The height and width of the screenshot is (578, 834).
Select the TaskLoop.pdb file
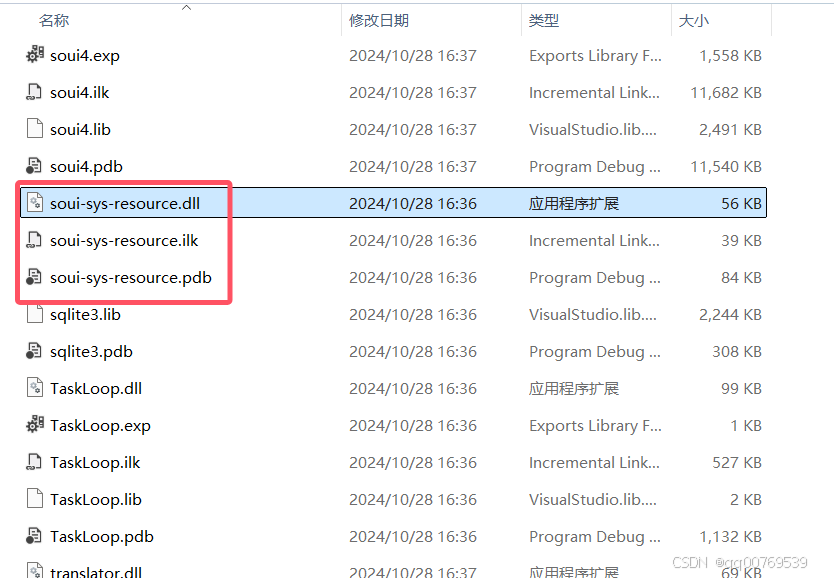(x=98, y=536)
